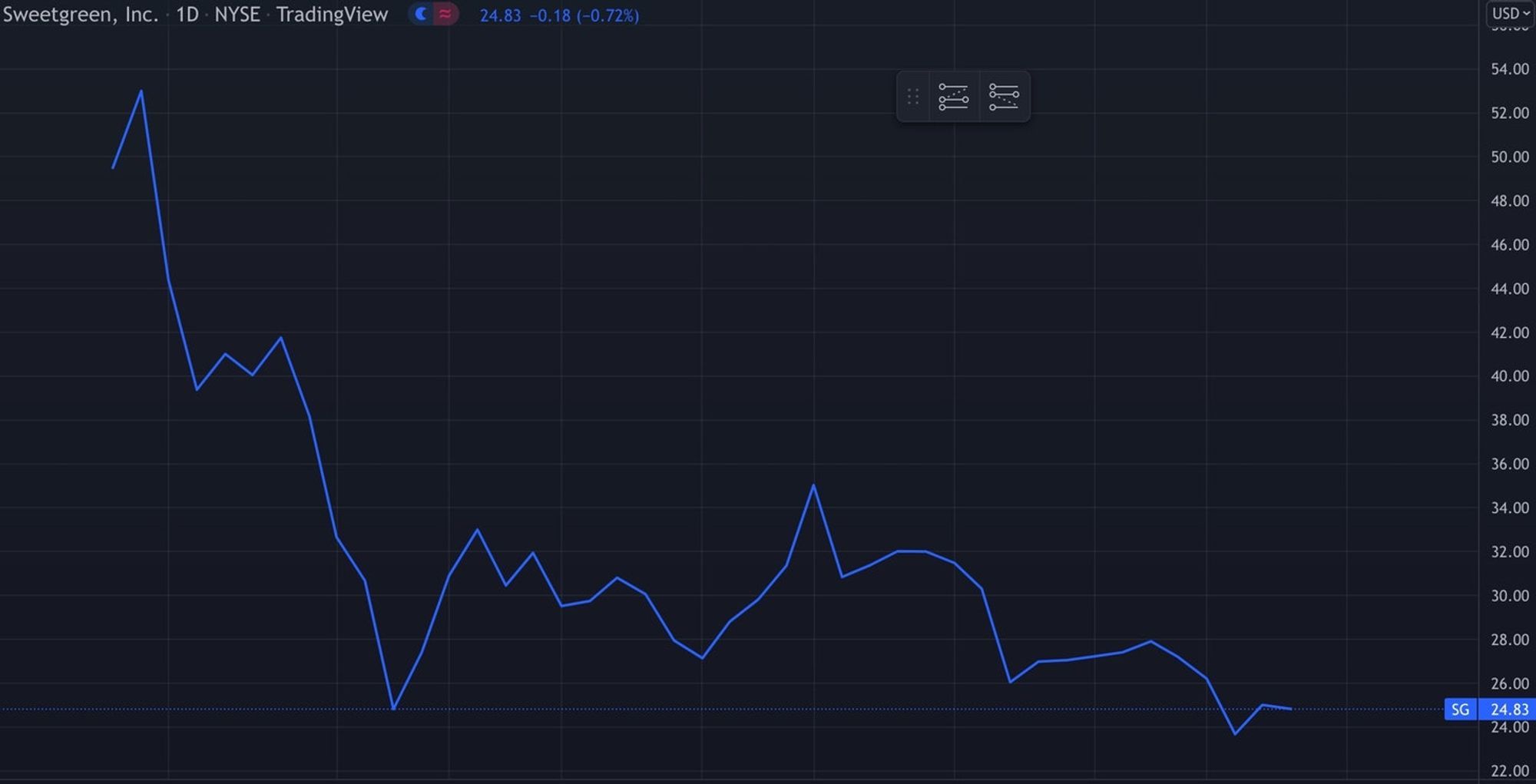
Task: Click the red wavy data status icon
Action: coord(445,14)
